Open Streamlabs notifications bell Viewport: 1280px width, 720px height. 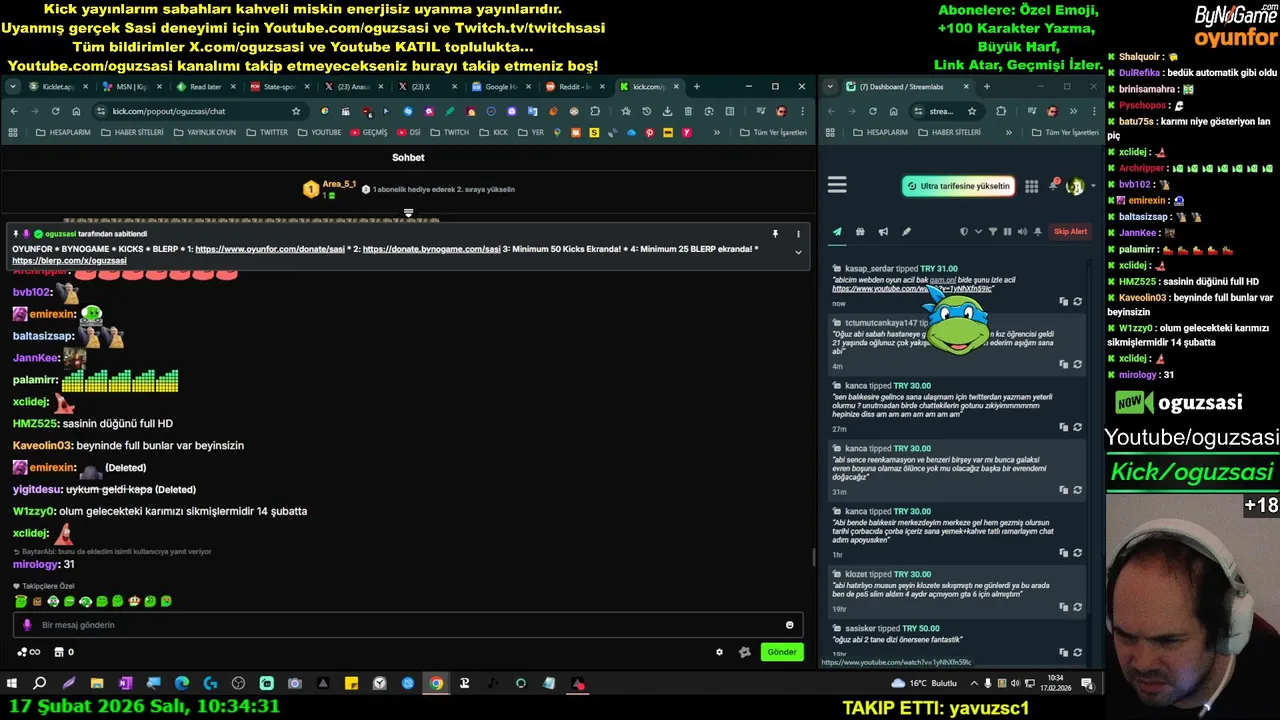[1054, 186]
